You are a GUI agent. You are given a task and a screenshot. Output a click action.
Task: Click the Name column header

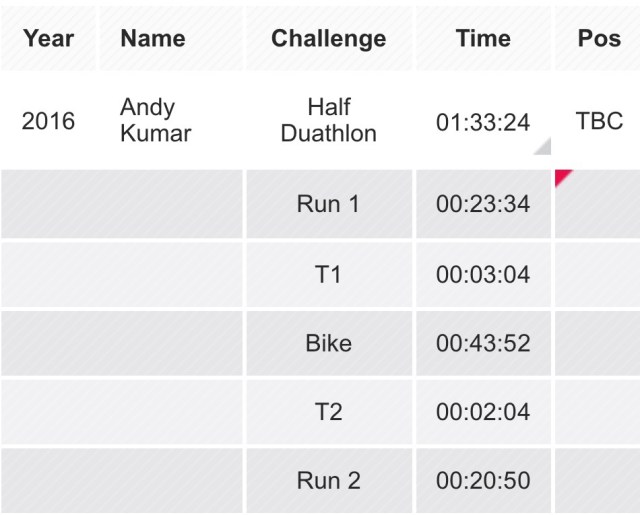click(152, 39)
